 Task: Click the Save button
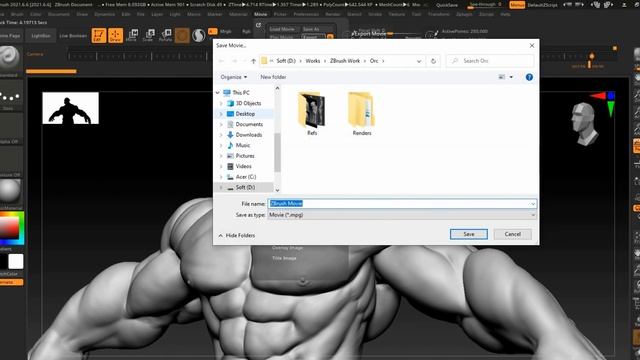pyautogui.click(x=469, y=234)
